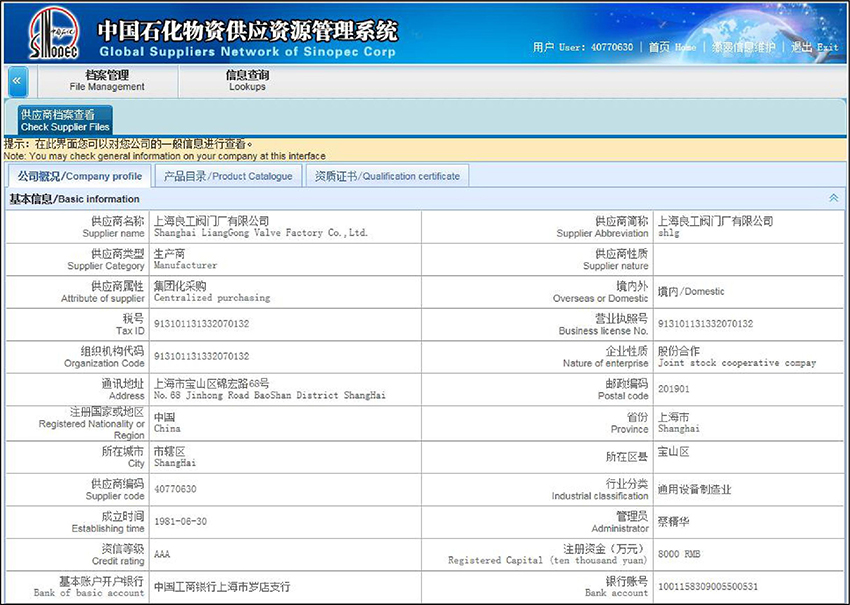
Task: Open the Lookups menu
Action: coord(247,81)
